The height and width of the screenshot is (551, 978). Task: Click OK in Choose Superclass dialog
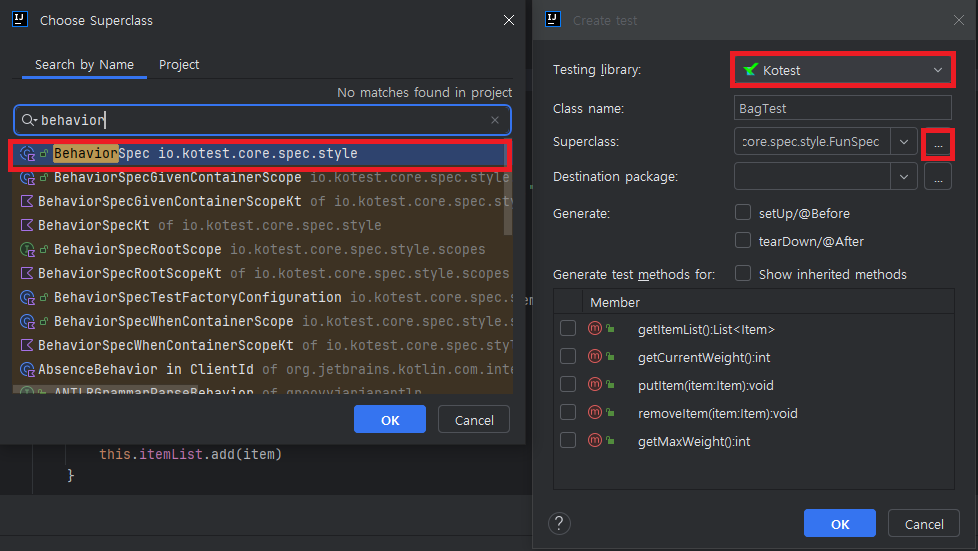(x=390, y=419)
